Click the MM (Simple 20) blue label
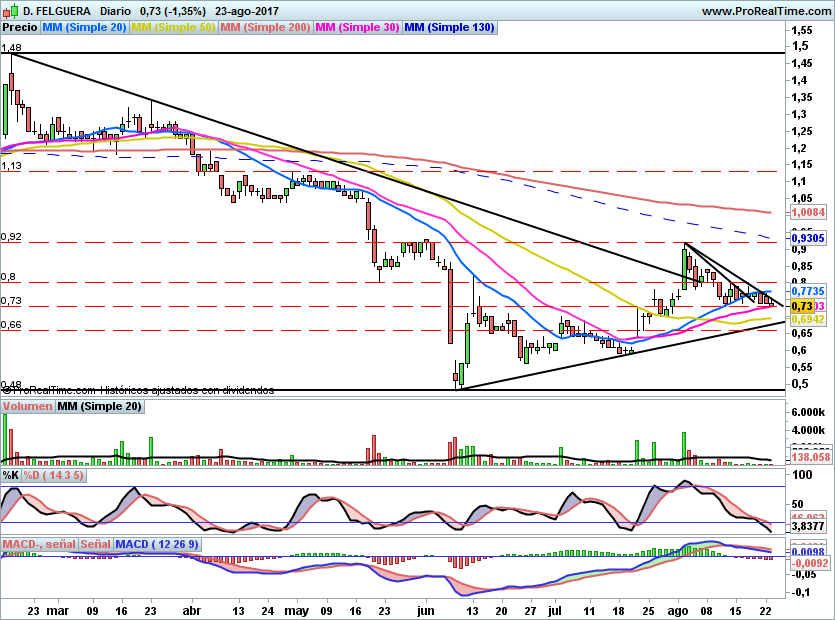 tap(84, 28)
